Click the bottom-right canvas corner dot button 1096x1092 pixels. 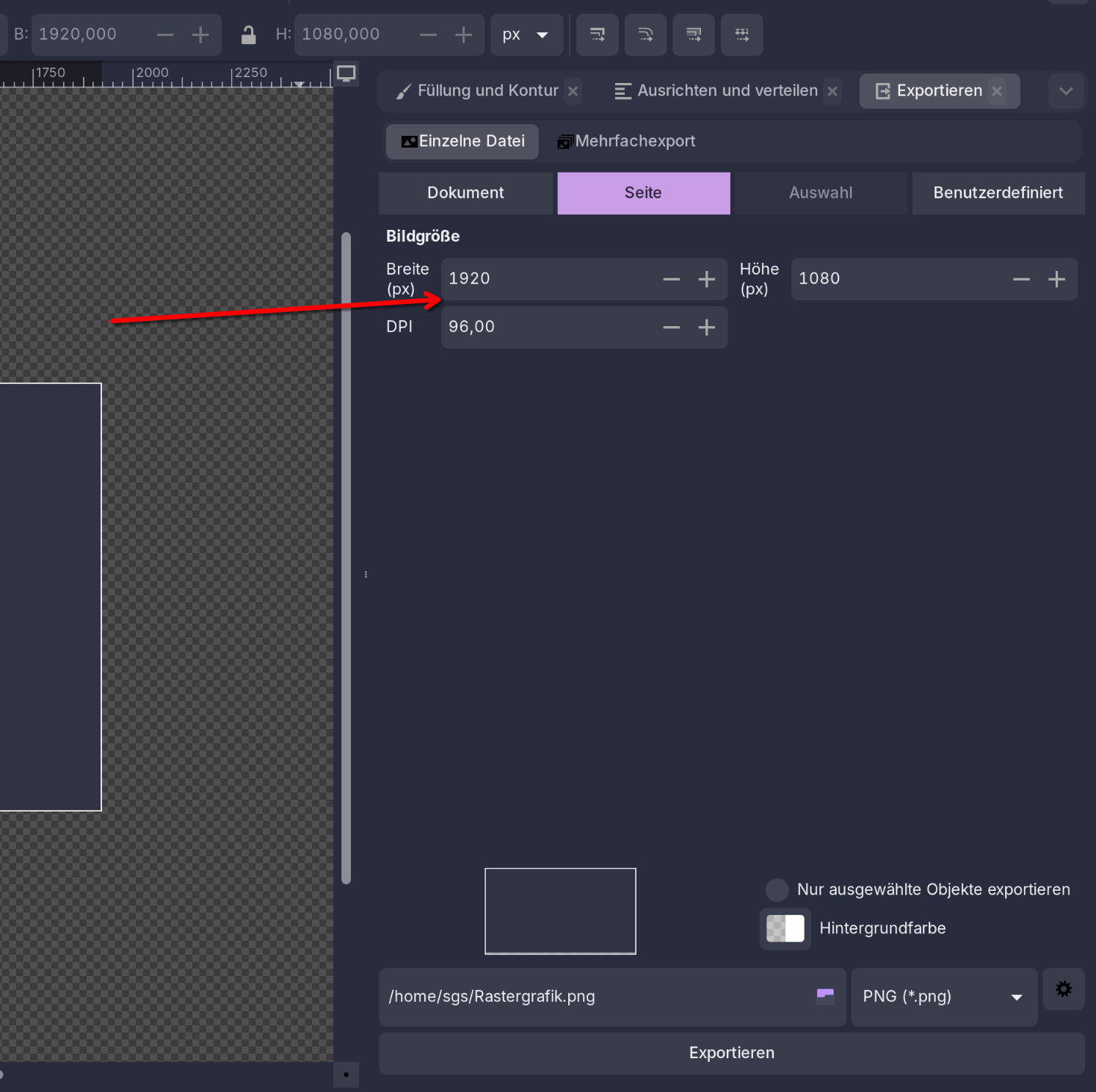[x=346, y=1075]
